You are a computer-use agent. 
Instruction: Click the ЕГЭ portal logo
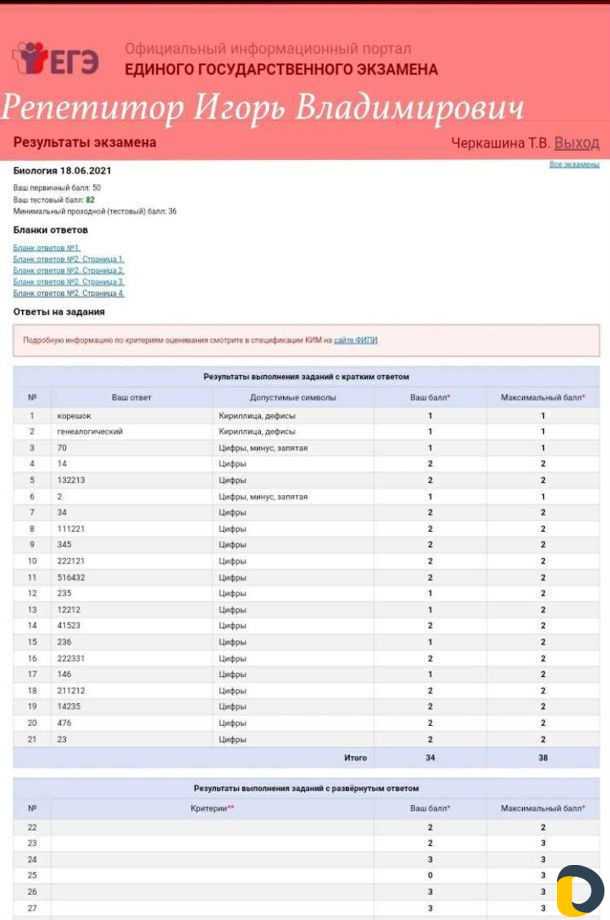[x=56, y=58]
